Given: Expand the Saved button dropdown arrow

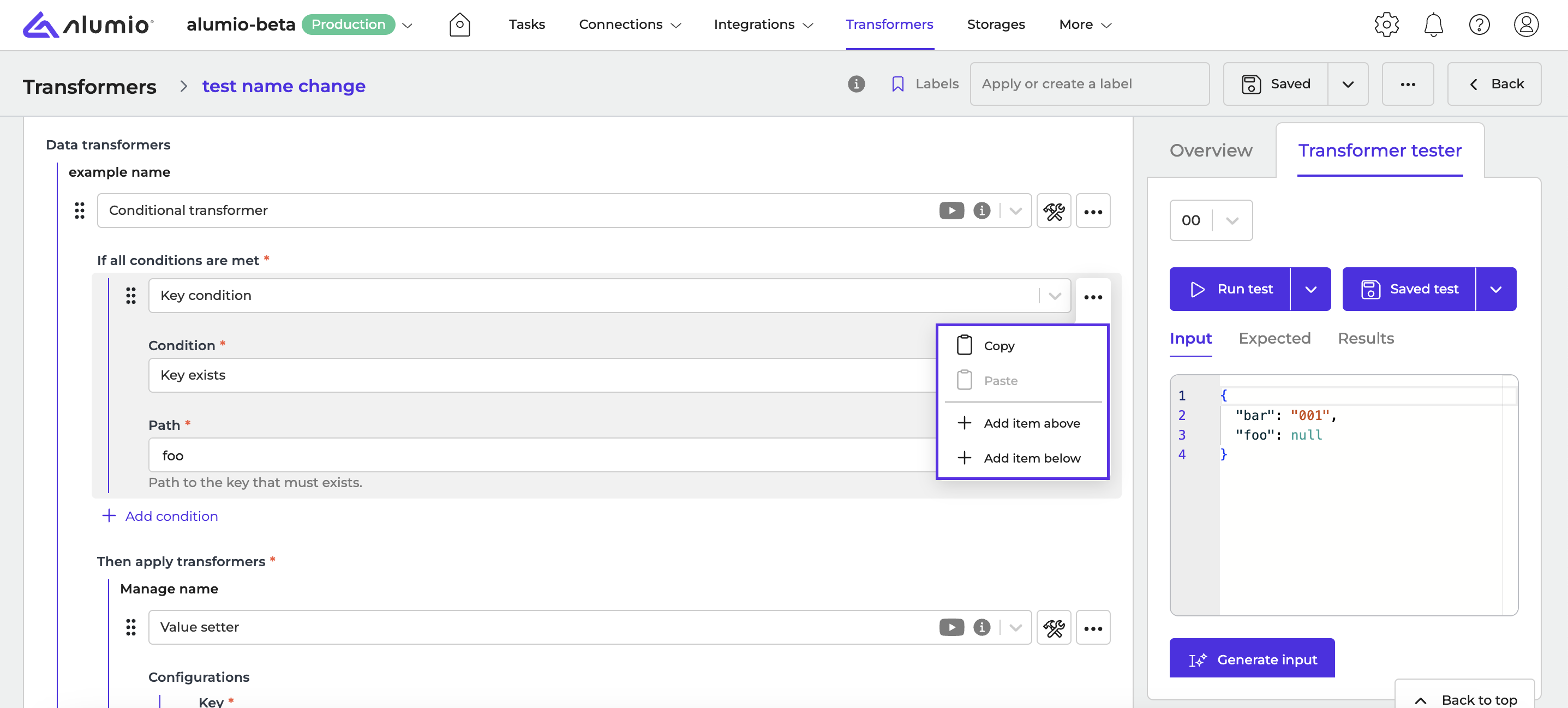Looking at the screenshot, I should 1348,84.
